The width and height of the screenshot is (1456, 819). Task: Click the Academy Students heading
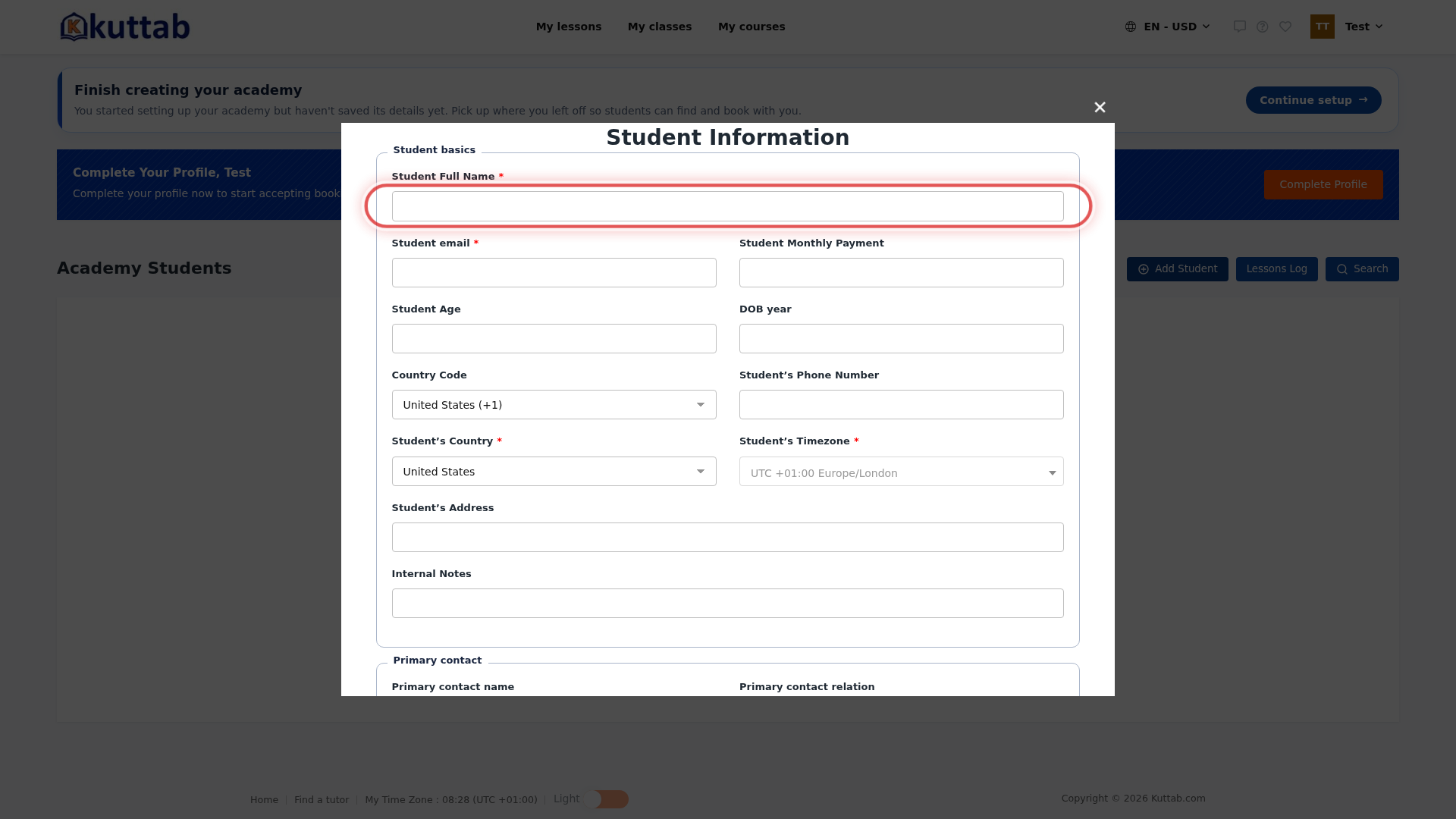coord(144,268)
